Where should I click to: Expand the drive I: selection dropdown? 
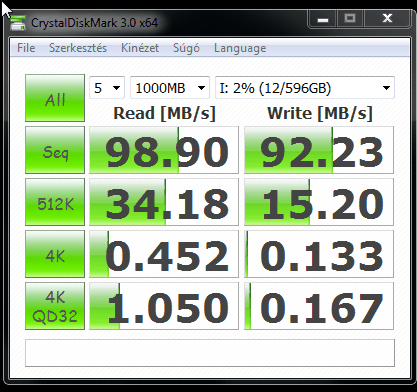tap(305, 88)
